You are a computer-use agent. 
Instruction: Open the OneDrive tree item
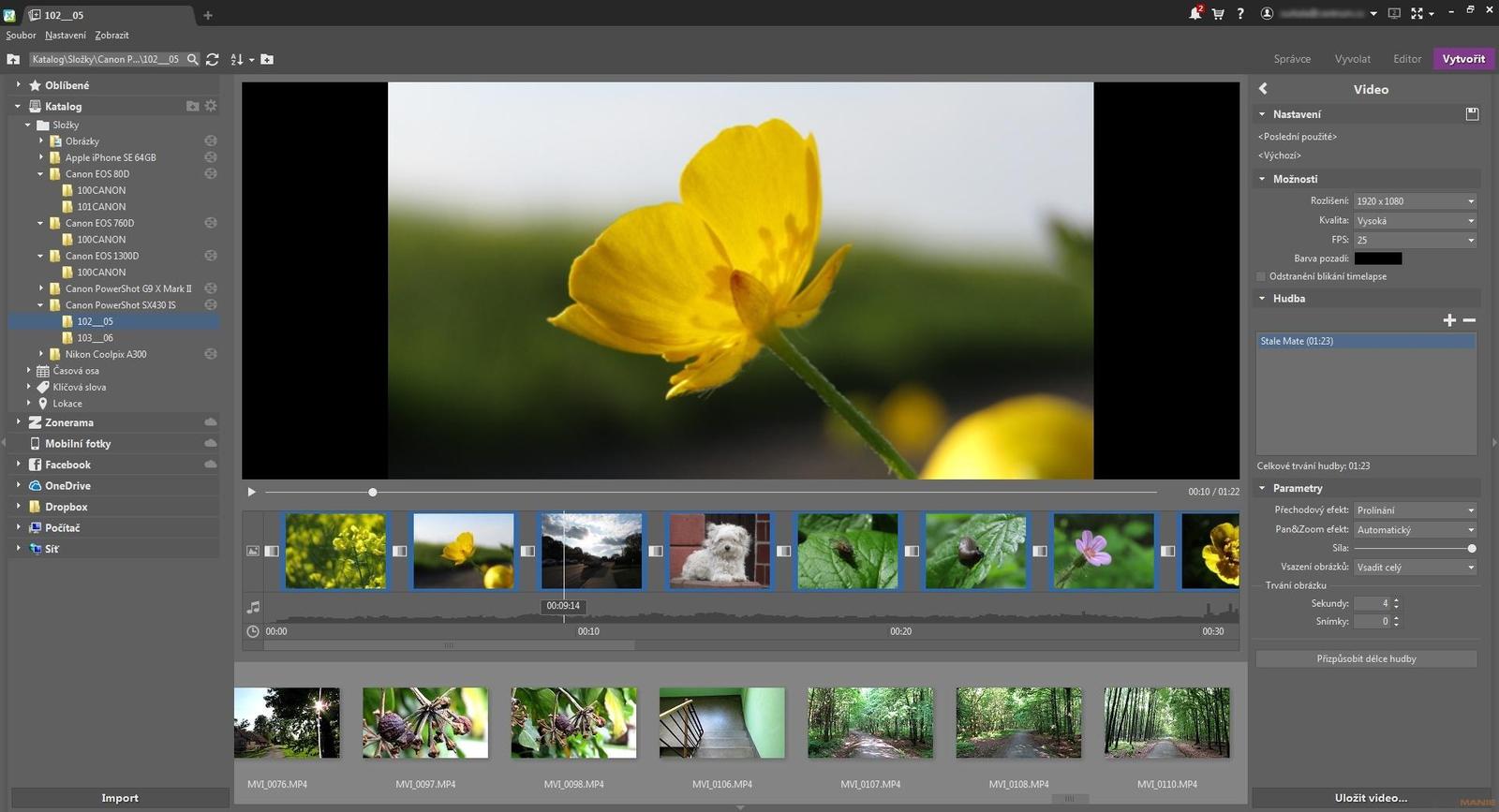coord(67,485)
